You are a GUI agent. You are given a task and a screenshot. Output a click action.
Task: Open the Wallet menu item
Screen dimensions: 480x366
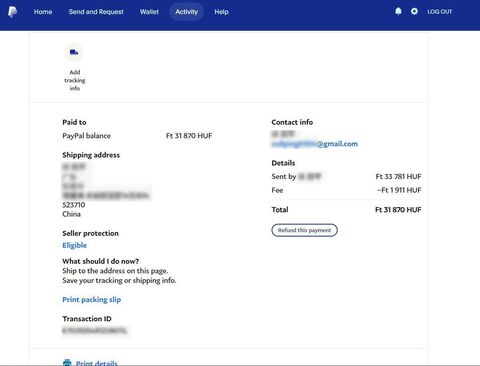[x=149, y=12]
